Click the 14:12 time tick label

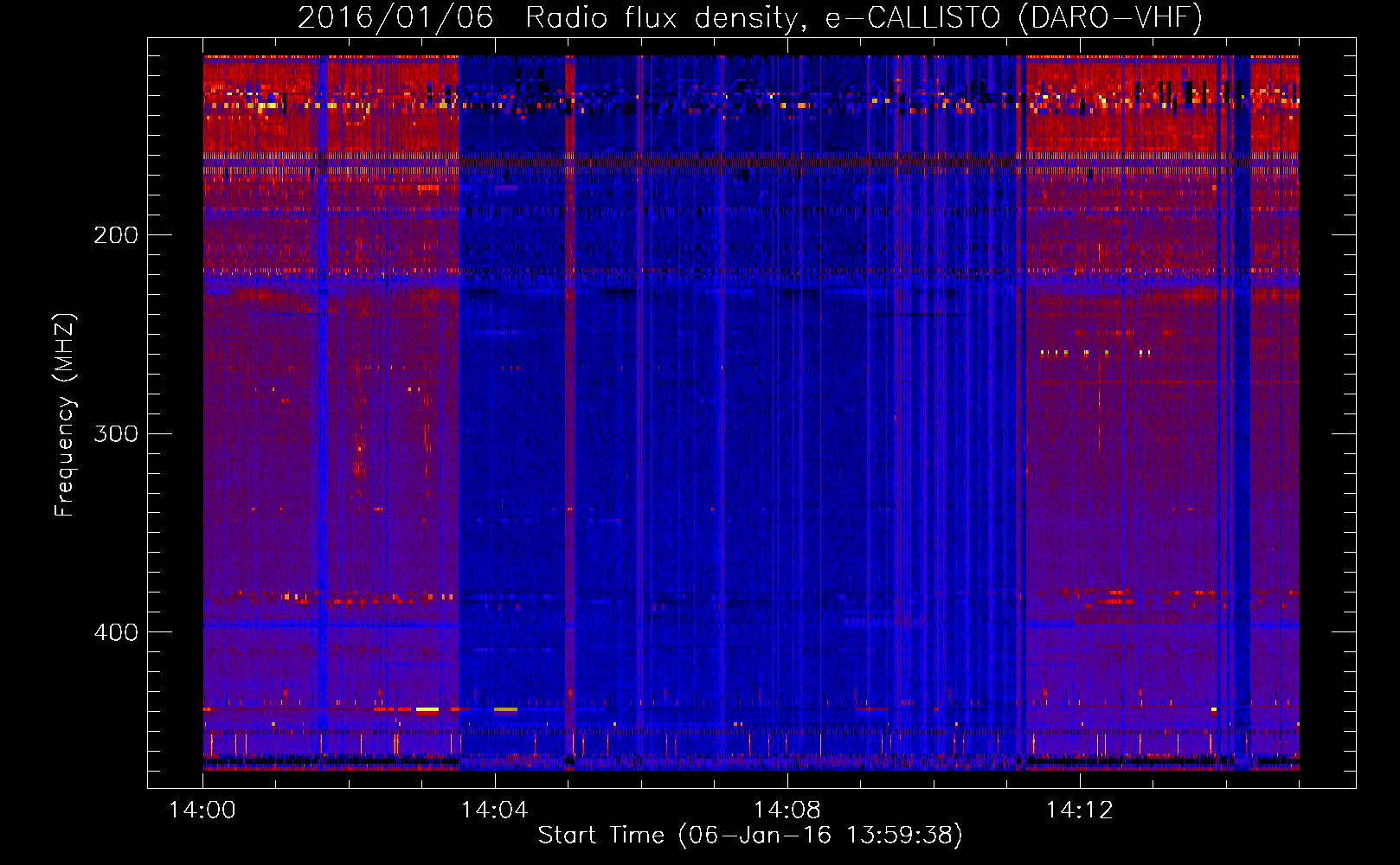click(x=1080, y=811)
